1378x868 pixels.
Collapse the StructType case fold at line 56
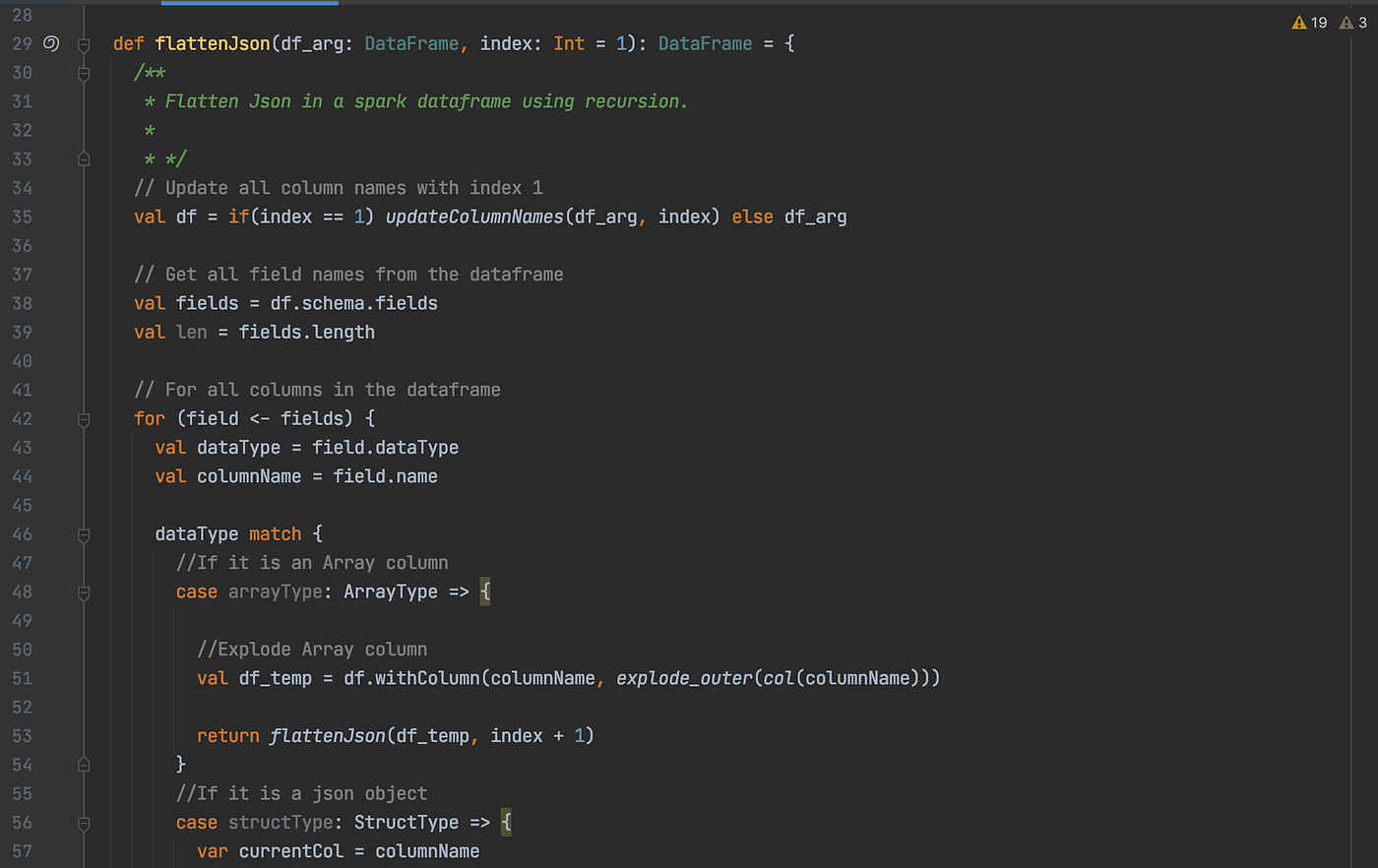(84, 824)
